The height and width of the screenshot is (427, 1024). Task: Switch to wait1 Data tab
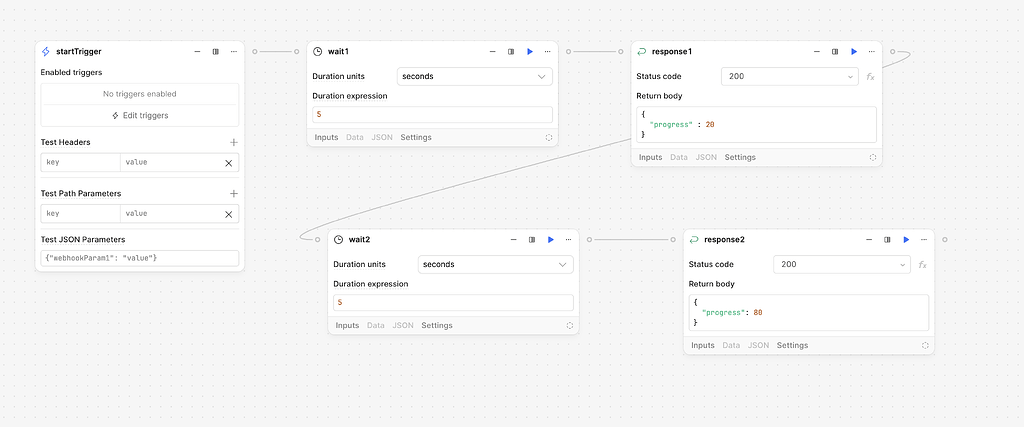pyautogui.click(x=355, y=138)
